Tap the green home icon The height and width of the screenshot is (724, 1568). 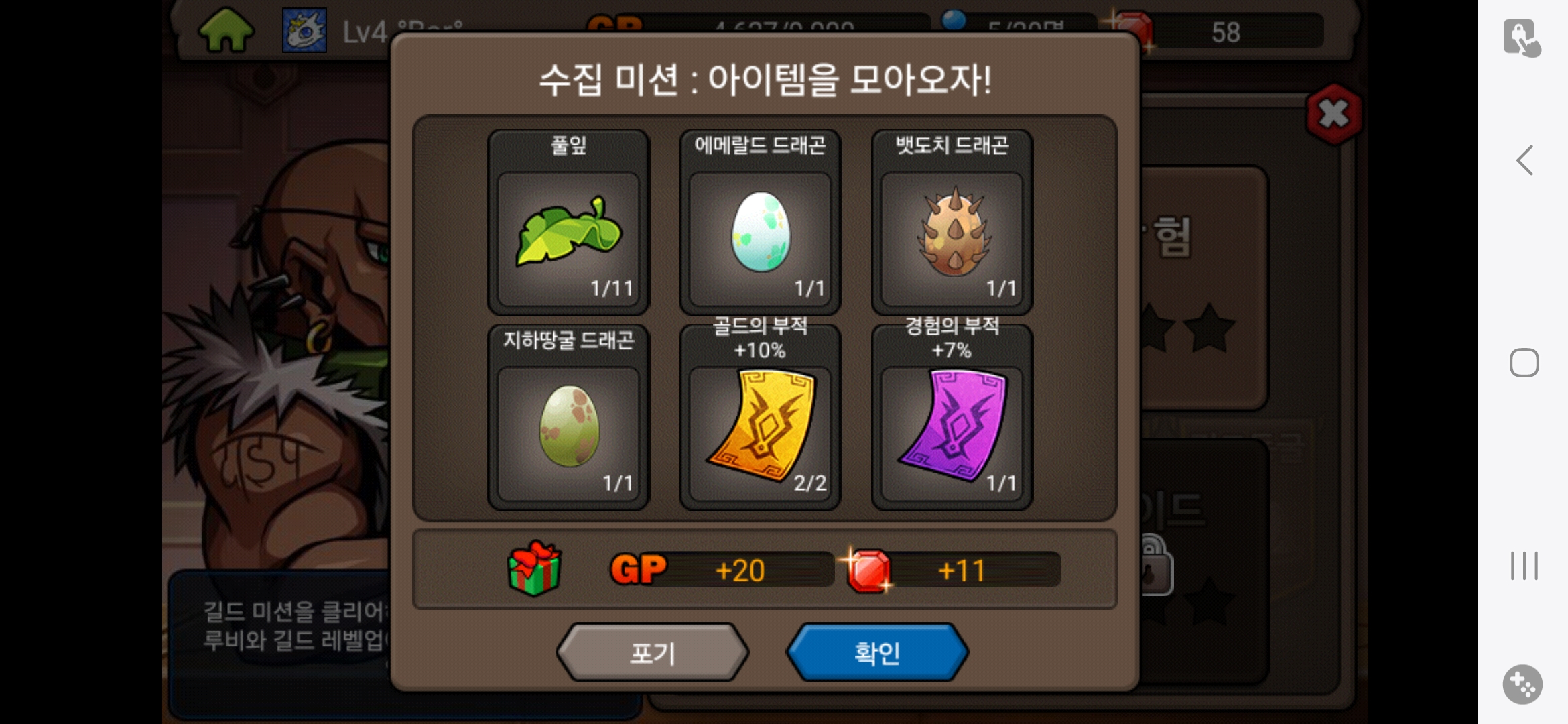[226, 30]
